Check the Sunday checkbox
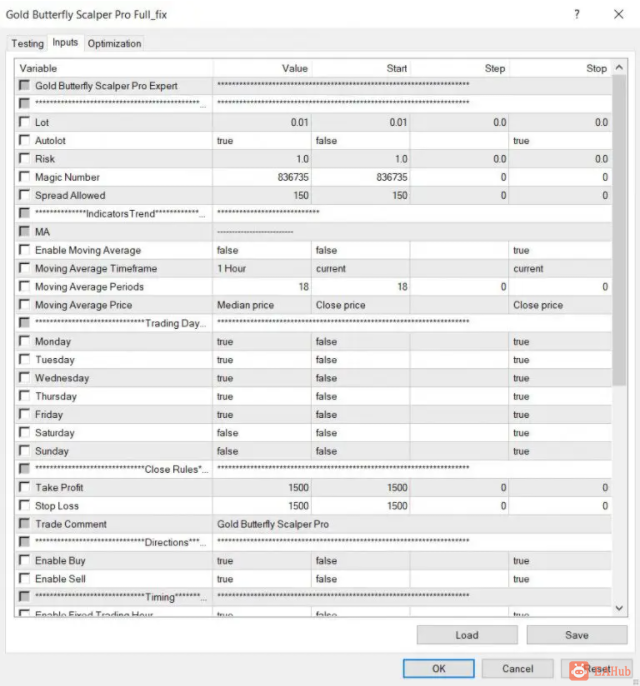Screen dimensions: 640x686 click(x=24, y=450)
